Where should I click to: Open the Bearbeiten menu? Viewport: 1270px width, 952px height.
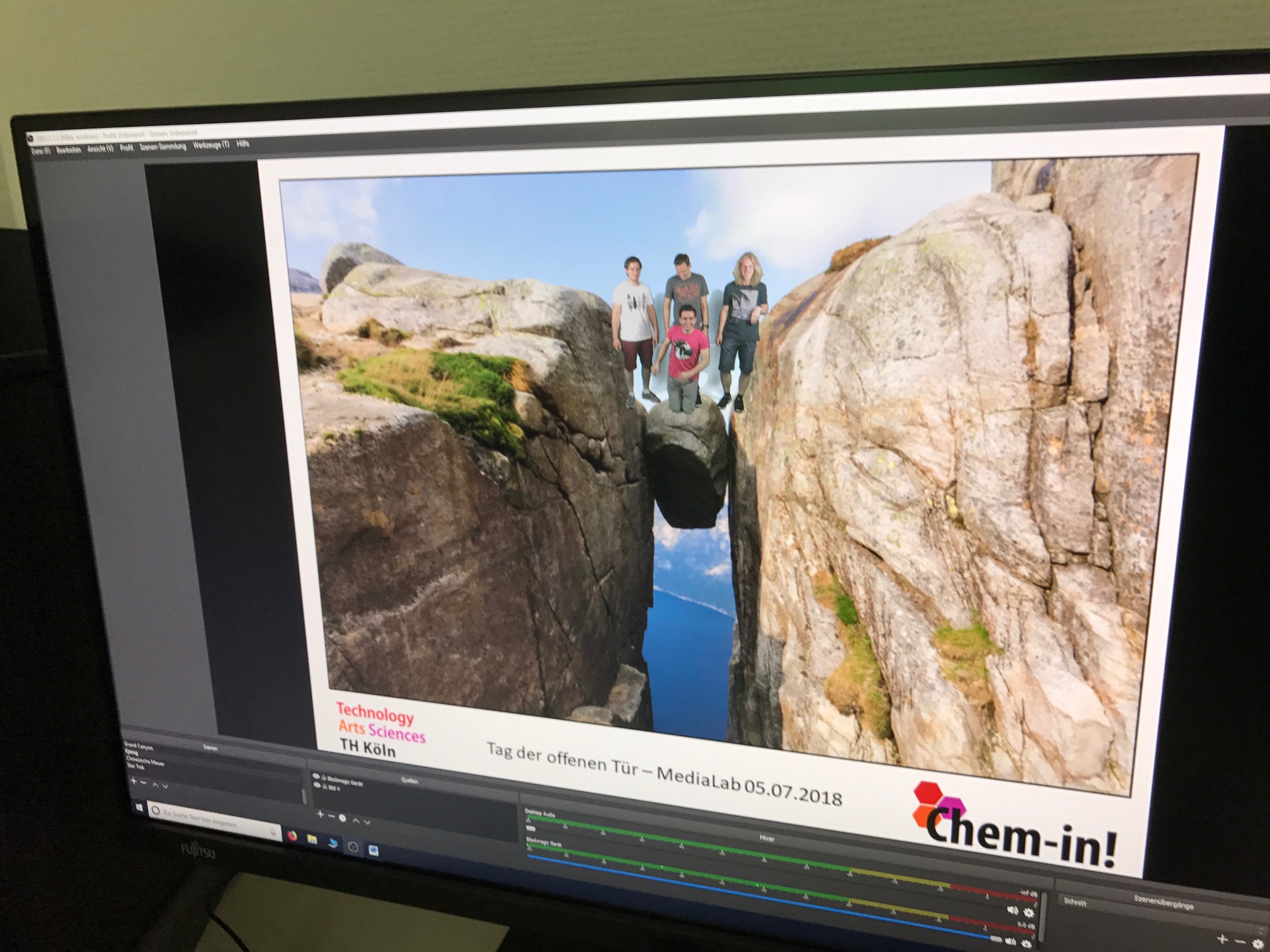coord(68,150)
